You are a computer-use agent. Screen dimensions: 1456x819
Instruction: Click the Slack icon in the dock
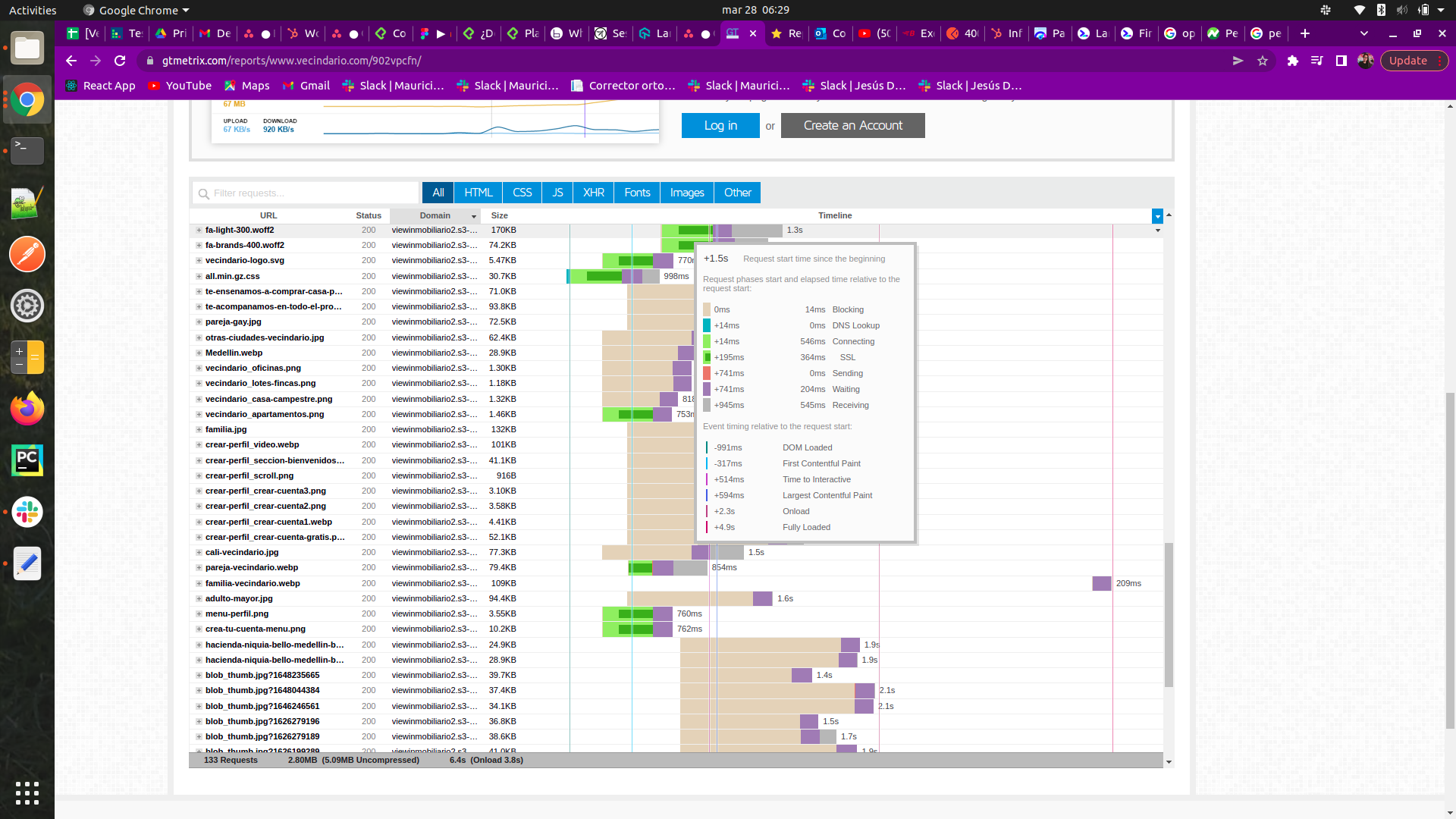[27, 512]
